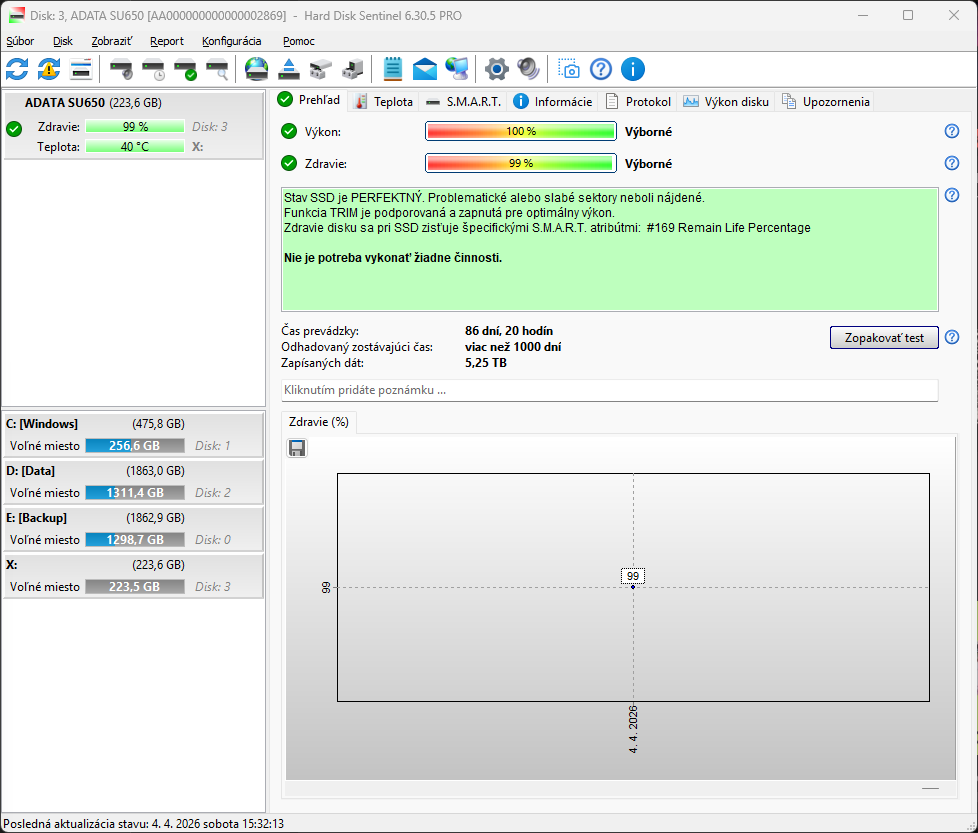Screen dimensions: 978x833
Task: Select the C: [Windows] partition
Action: pyautogui.click(x=133, y=434)
